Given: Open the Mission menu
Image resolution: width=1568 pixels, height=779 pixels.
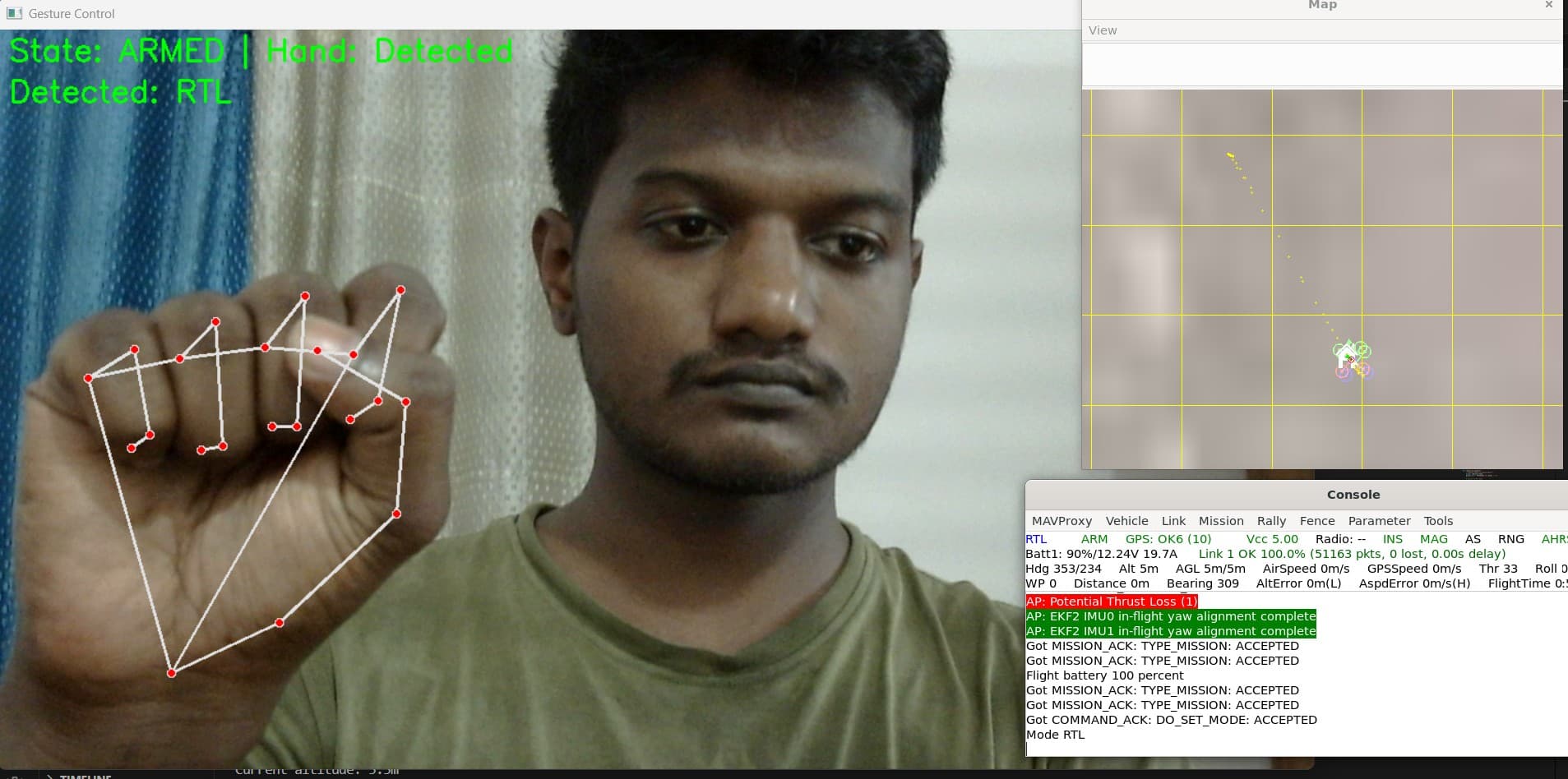Looking at the screenshot, I should click(x=1220, y=520).
